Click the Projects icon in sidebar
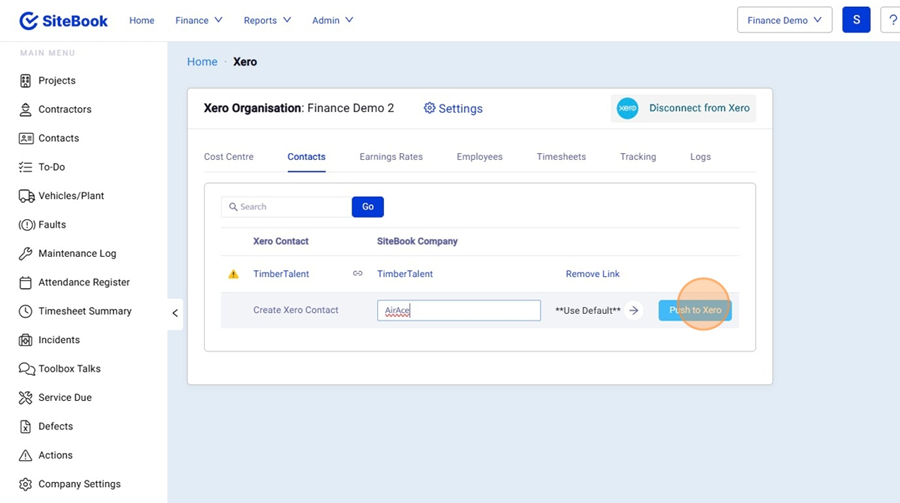This screenshot has height=503, width=900. 26,81
